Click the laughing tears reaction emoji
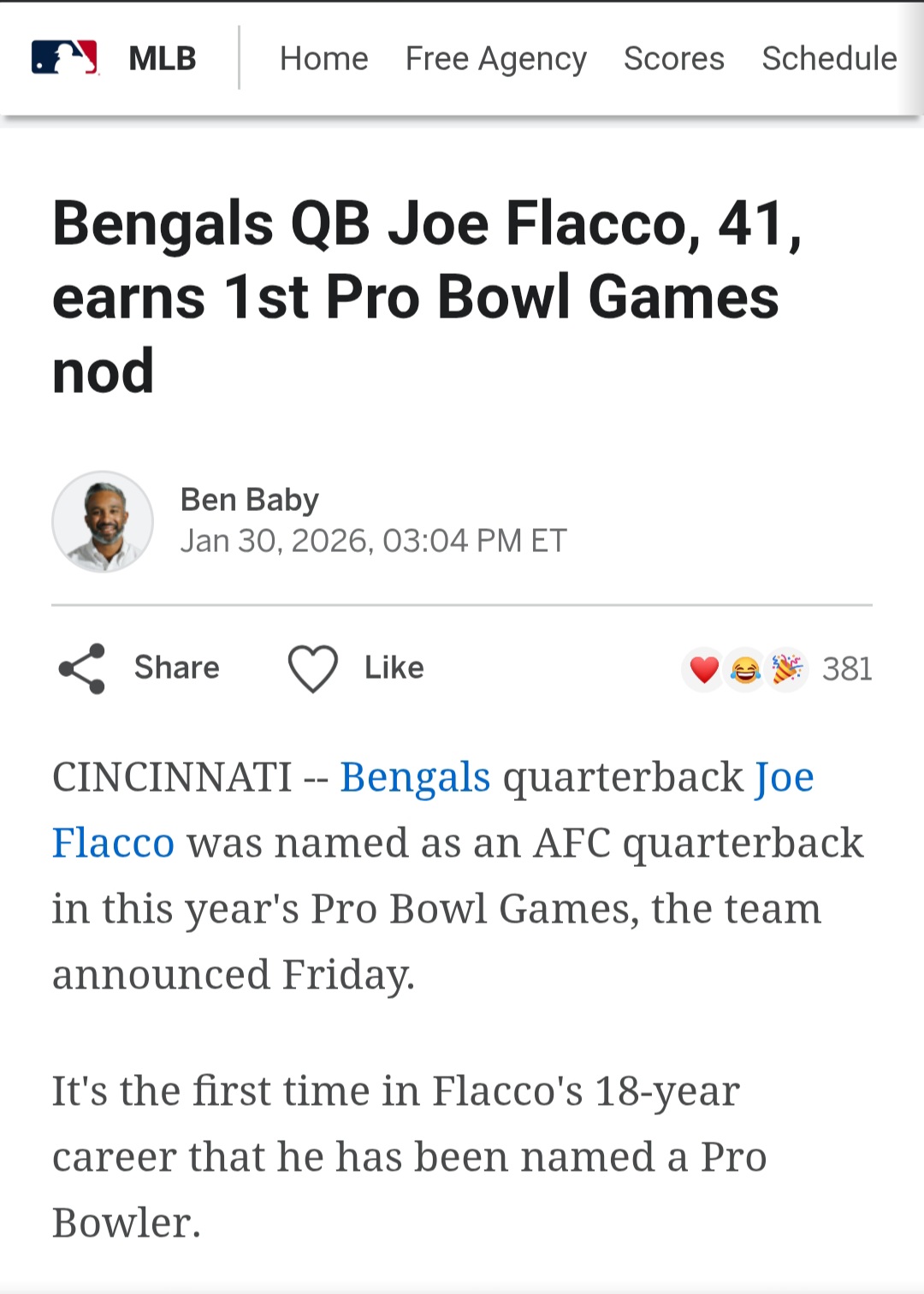The height and width of the screenshot is (1294, 924). pyautogui.click(x=745, y=669)
